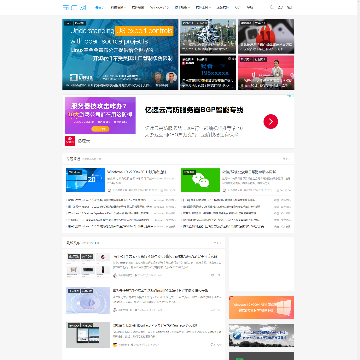Image resolution: width=360 pixels, height=360 pixels.
Task: Open the tablet devices article thumbnail
Action: click(88, 335)
